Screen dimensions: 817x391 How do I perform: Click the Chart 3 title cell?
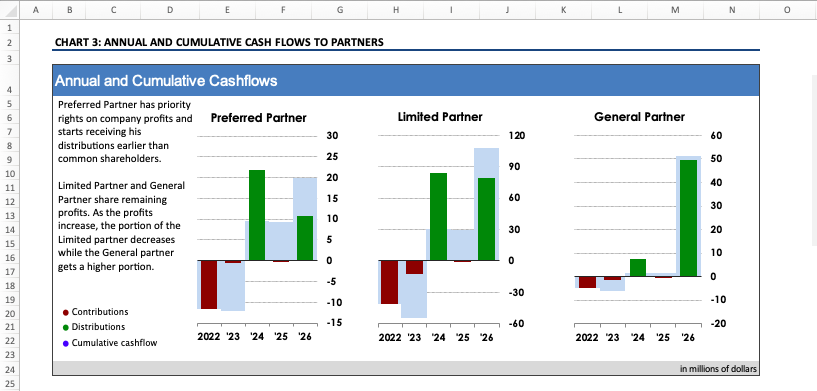219,42
